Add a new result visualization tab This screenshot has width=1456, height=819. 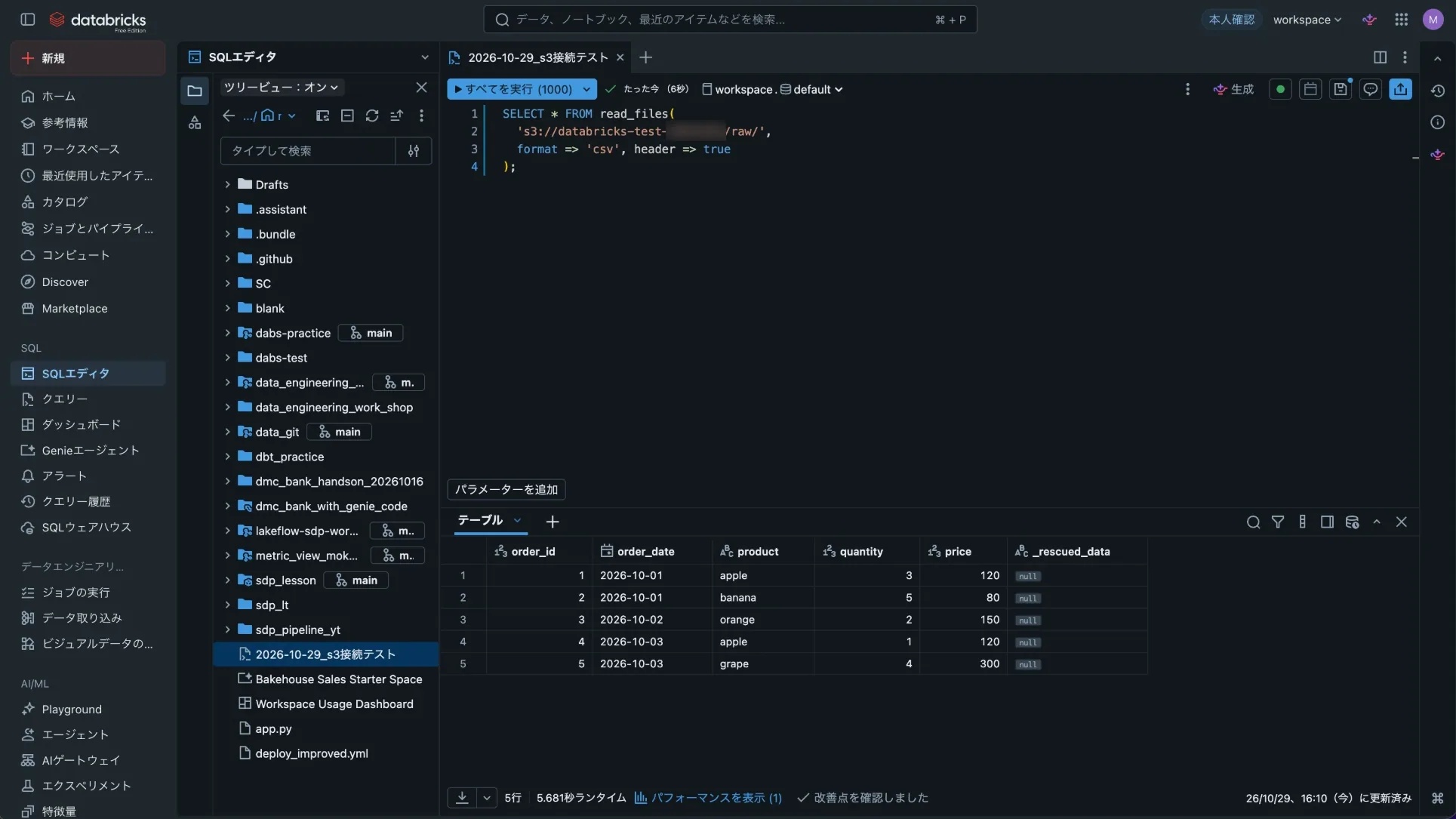click(x=553, y=522)
